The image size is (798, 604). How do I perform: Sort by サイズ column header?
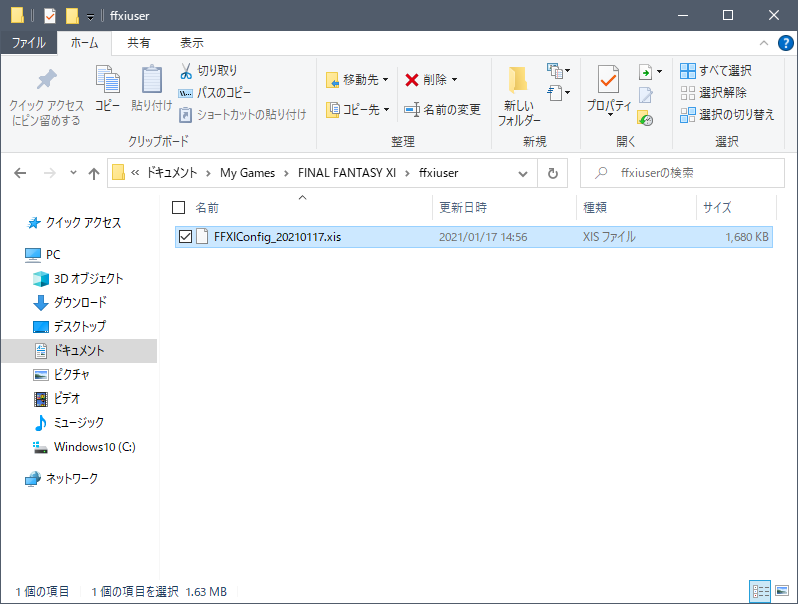(717, 208)
